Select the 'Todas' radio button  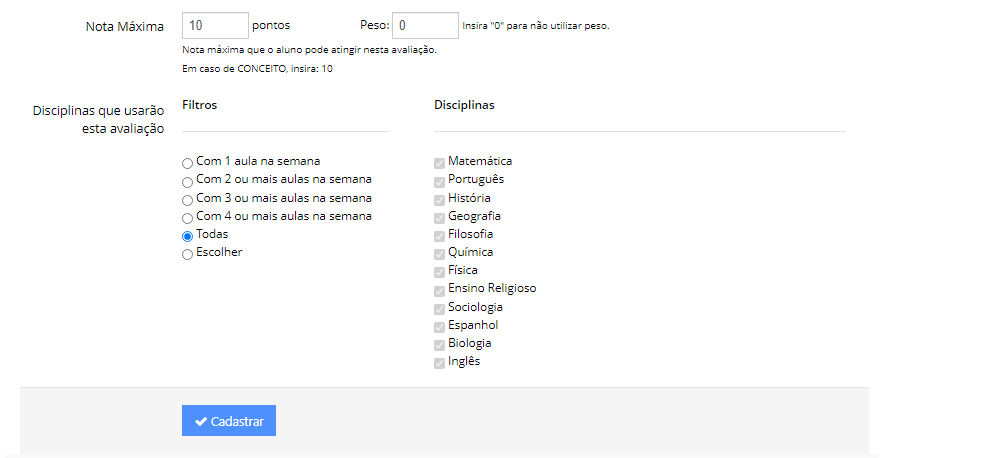point(187,236)
